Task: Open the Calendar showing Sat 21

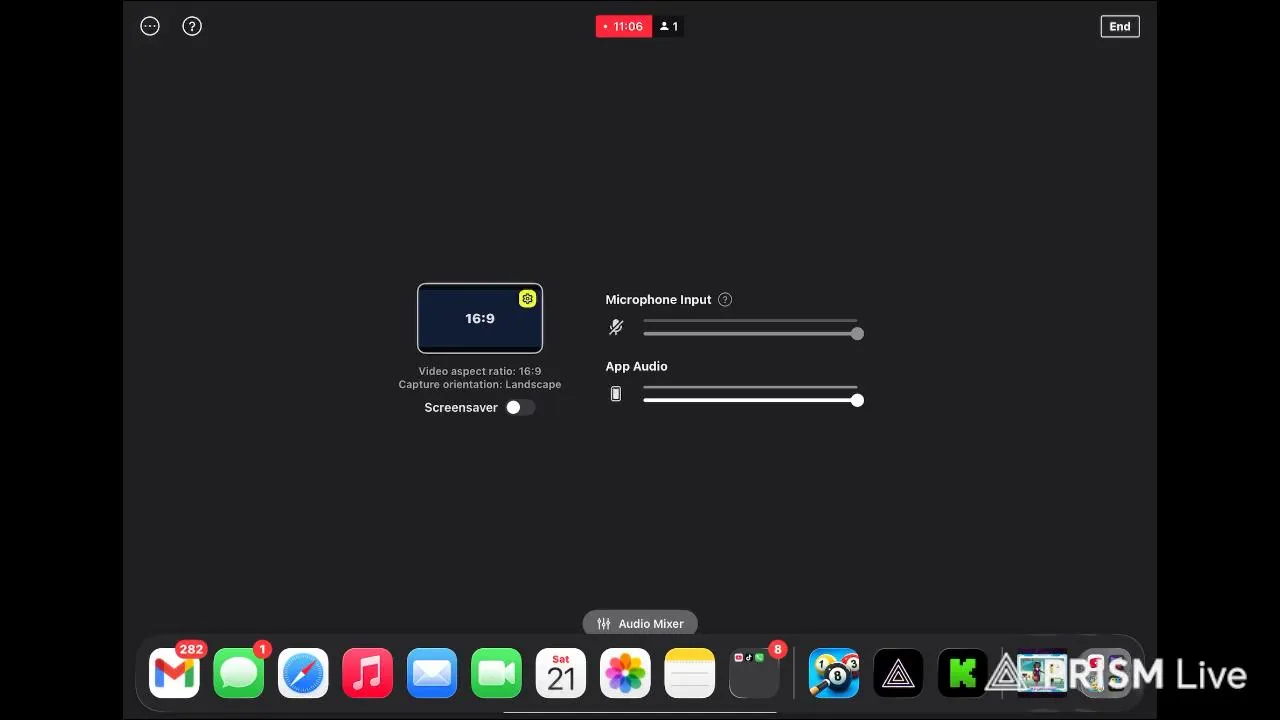Action: [561, 674]
